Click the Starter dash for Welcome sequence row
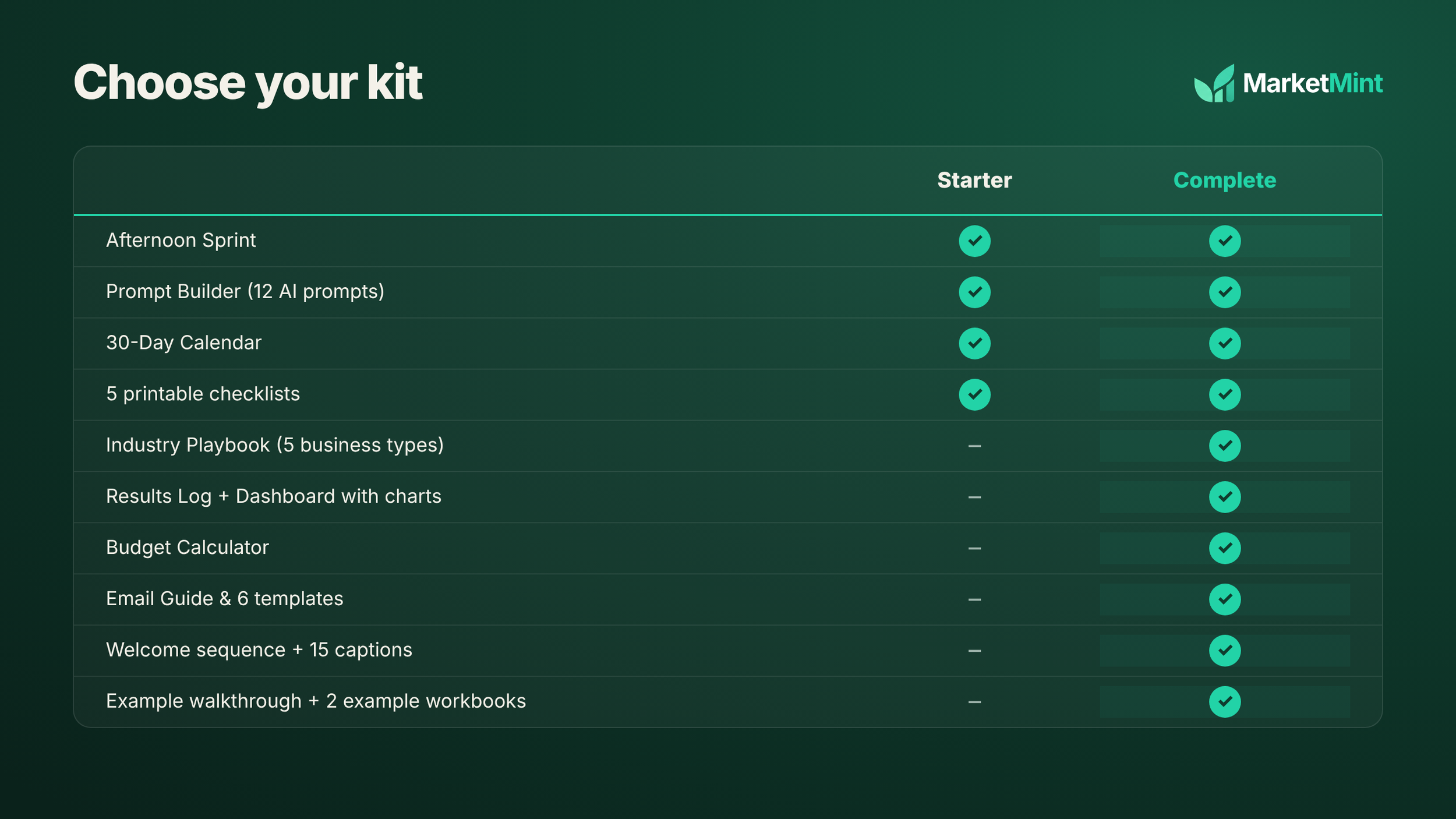Screen dimensions: 1456x819 [x=974, y=651]
